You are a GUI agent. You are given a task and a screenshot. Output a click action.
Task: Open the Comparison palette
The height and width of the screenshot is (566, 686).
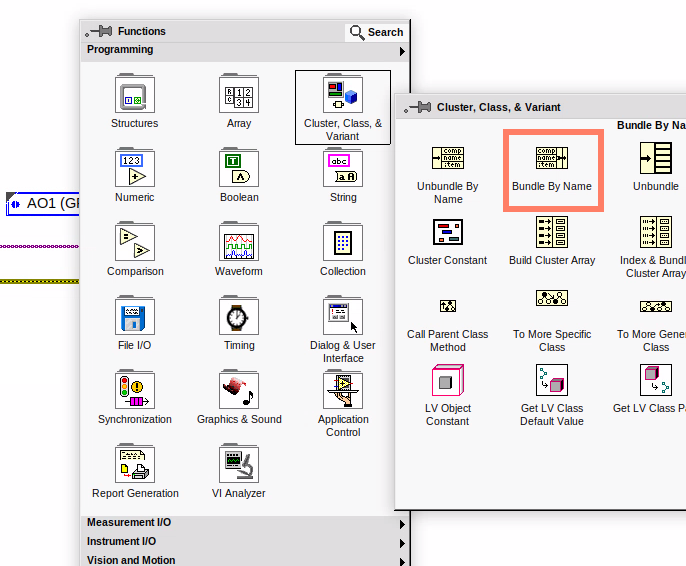click(135, 242)
